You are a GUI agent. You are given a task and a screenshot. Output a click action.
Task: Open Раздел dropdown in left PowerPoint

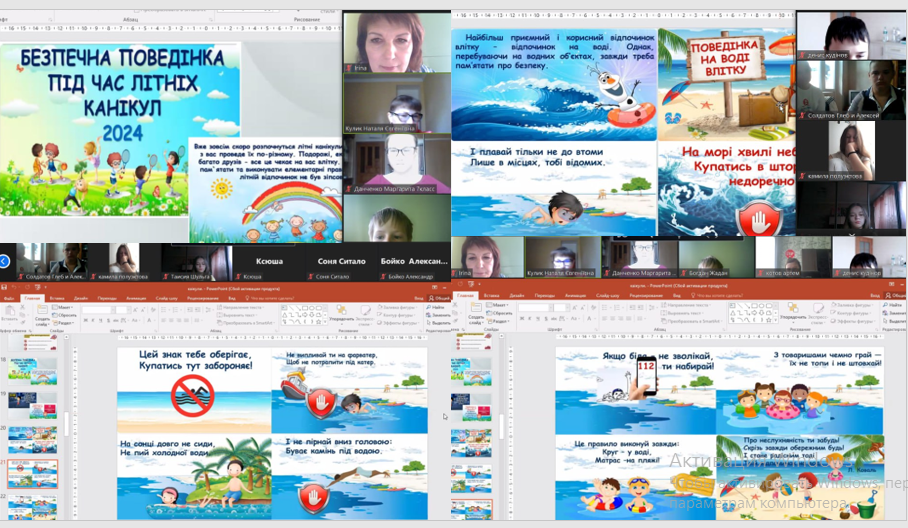coord(63,323)
